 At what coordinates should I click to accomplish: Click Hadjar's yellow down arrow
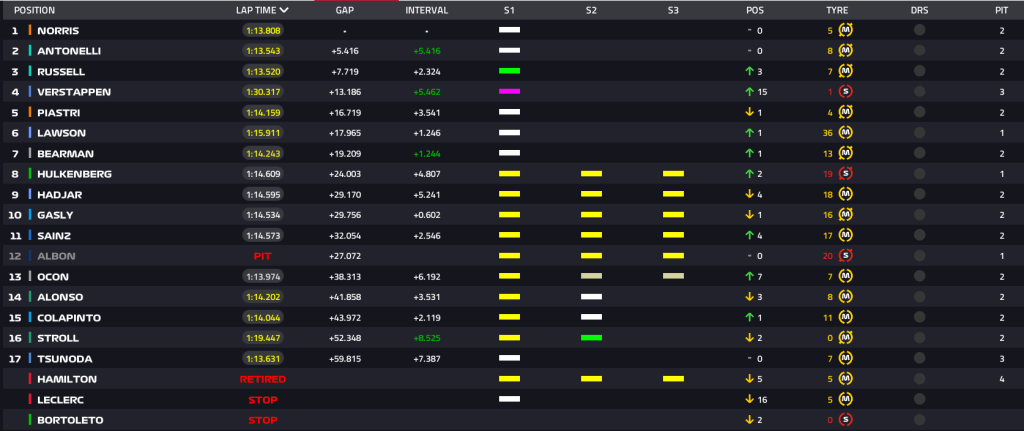click(750, 195)
